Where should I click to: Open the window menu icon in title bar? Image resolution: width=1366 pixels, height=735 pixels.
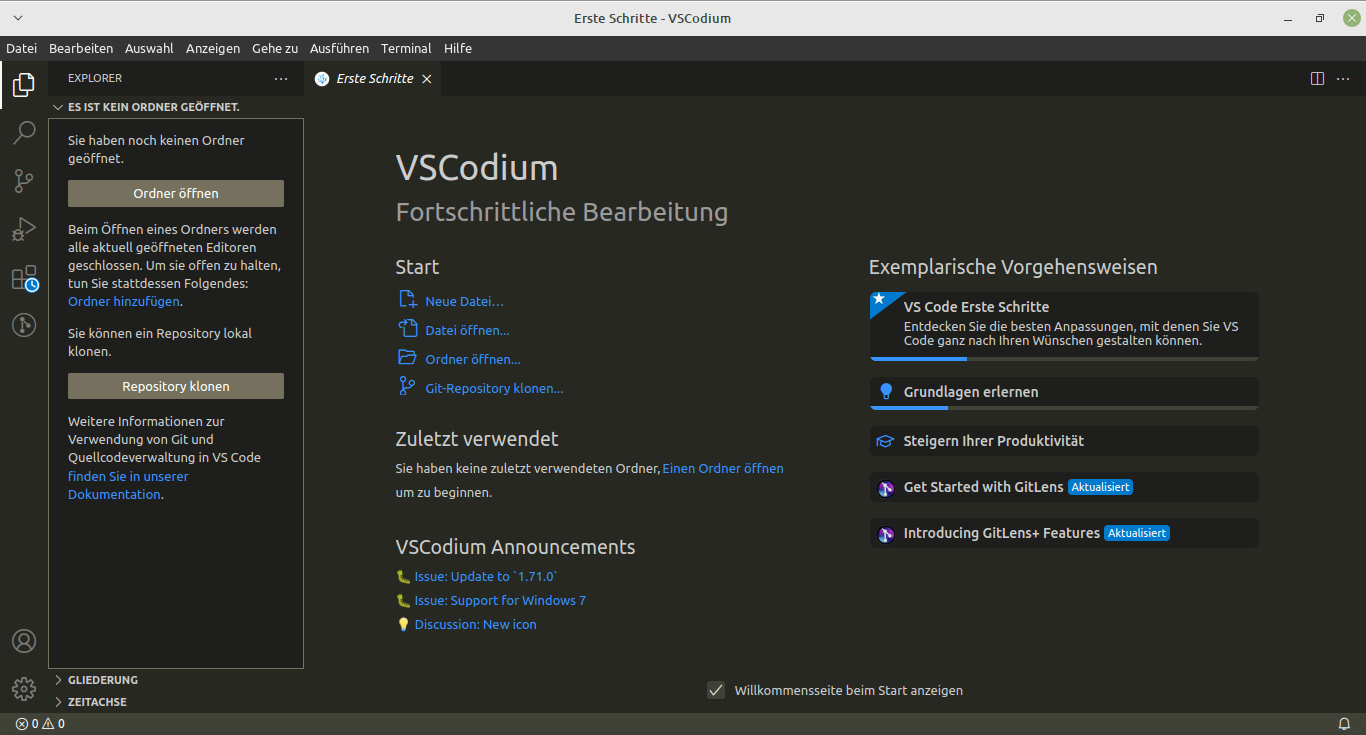(x=19, y=18)
